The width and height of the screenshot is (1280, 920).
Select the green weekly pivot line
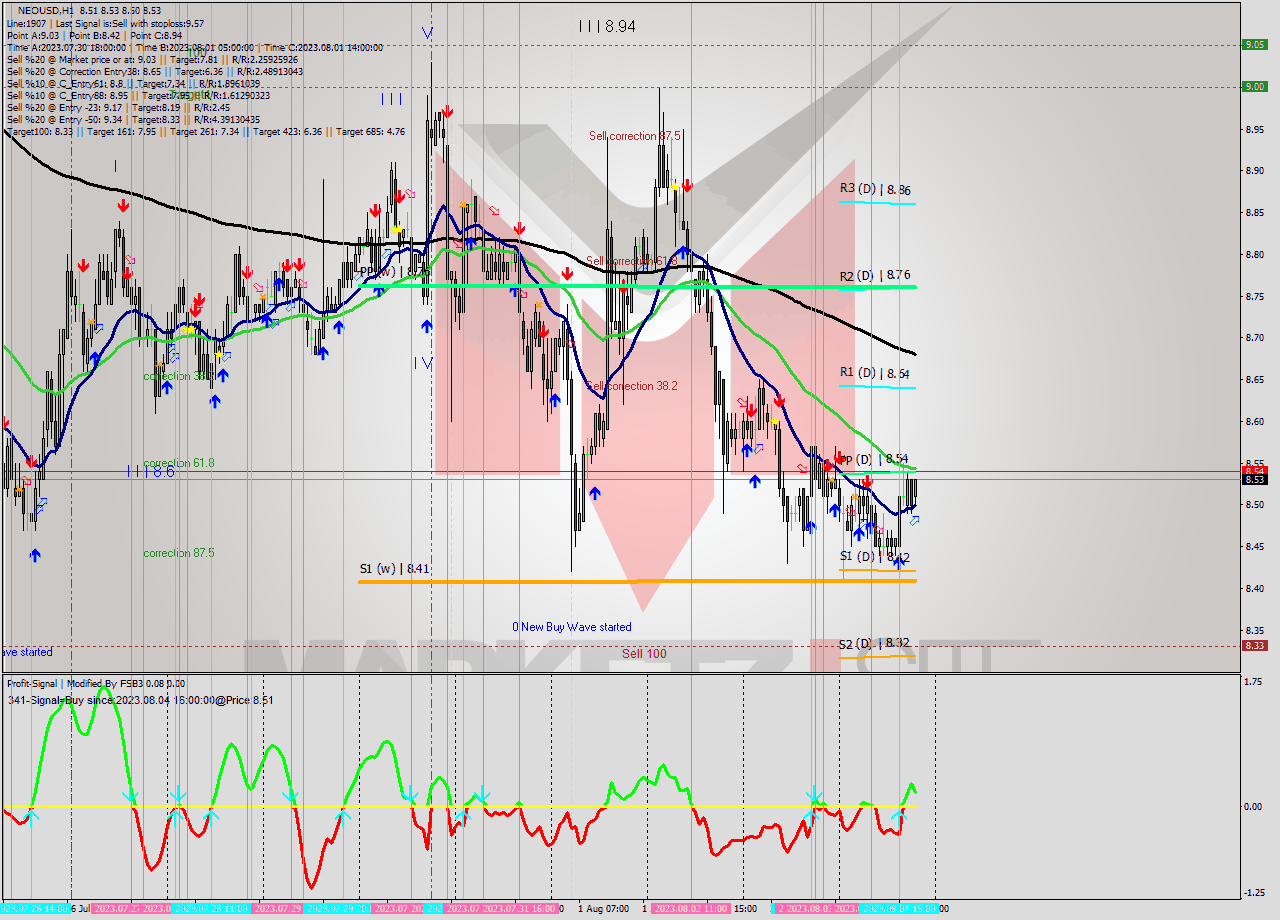pos(637,286)
